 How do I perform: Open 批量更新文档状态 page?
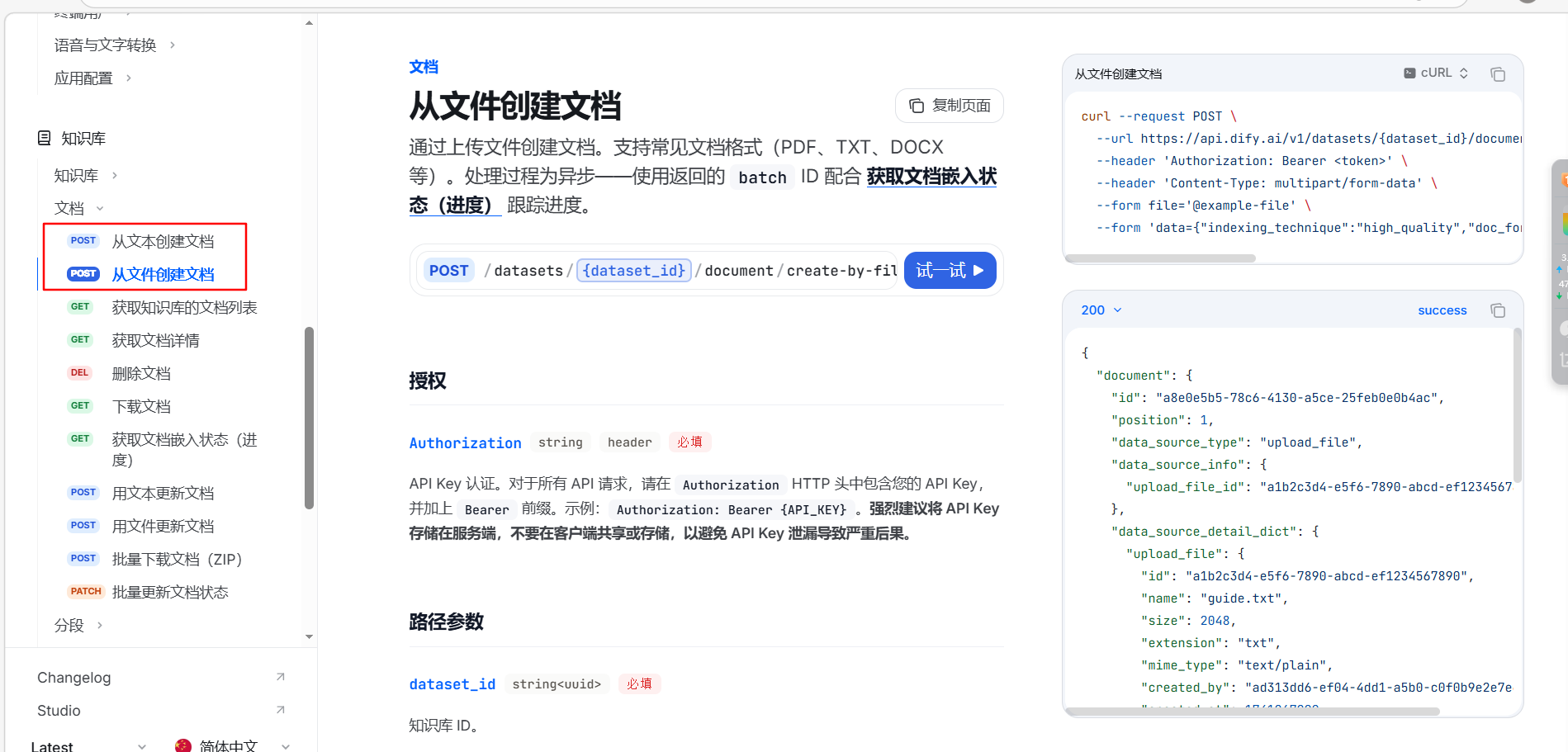(170, 592)
